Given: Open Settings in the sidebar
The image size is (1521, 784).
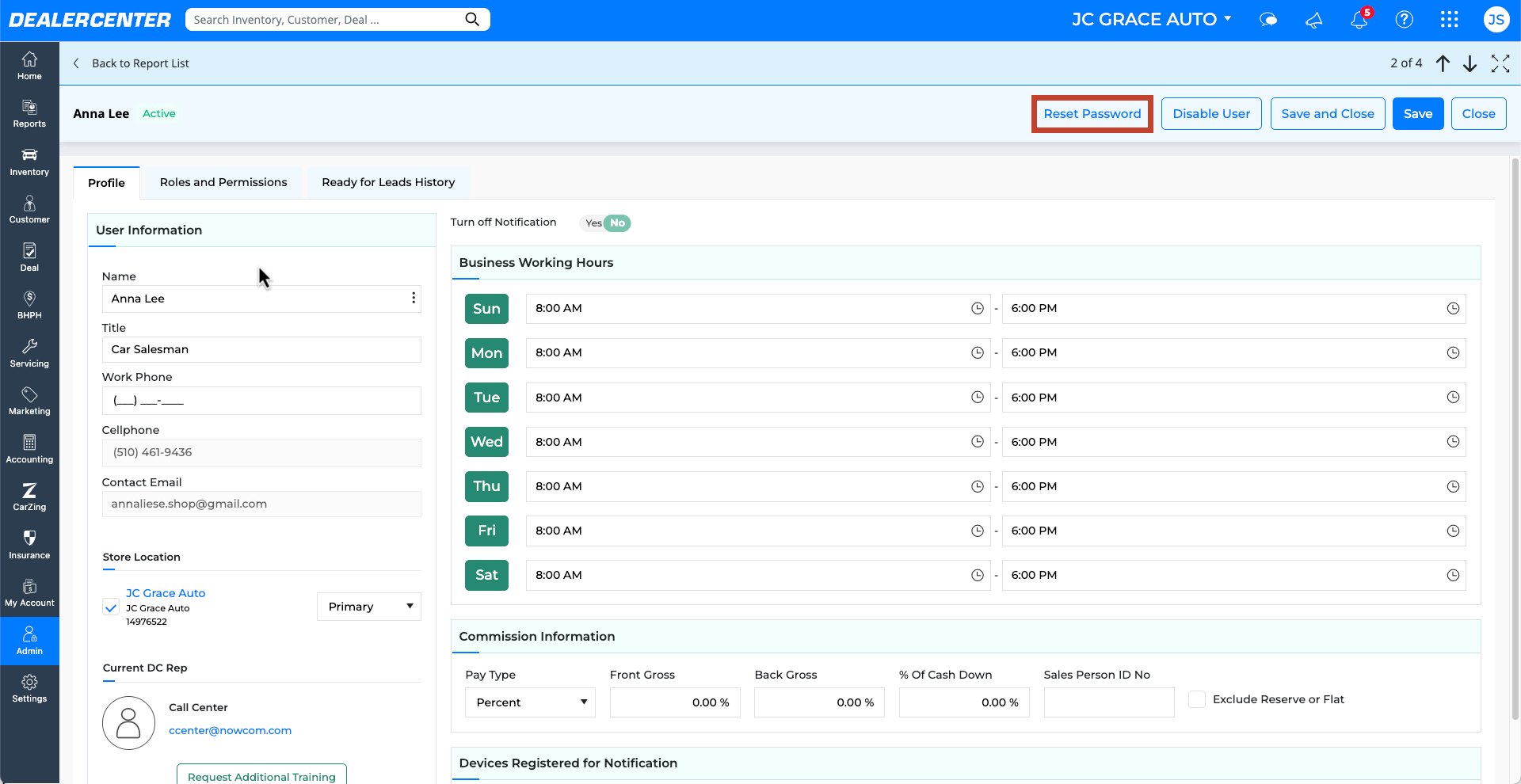Looking at the screenshot, I should click(29, 688).
